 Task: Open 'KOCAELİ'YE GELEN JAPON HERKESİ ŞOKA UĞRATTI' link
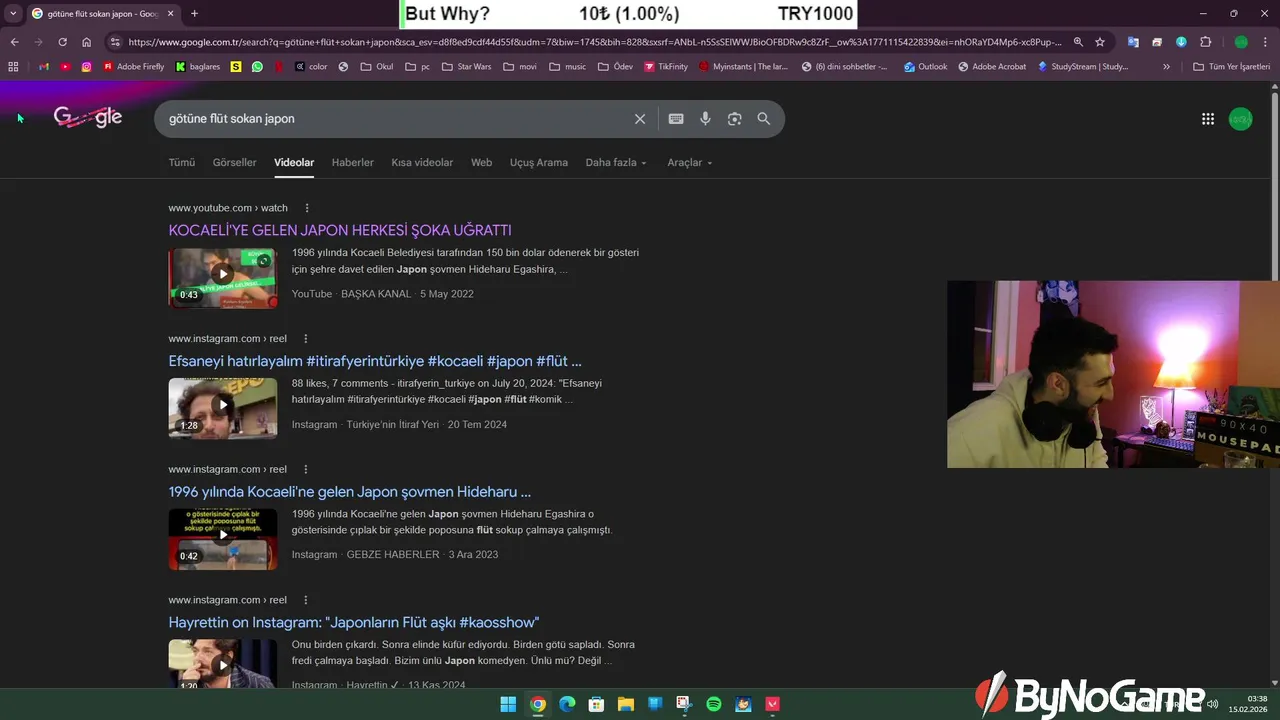[340, 230]
